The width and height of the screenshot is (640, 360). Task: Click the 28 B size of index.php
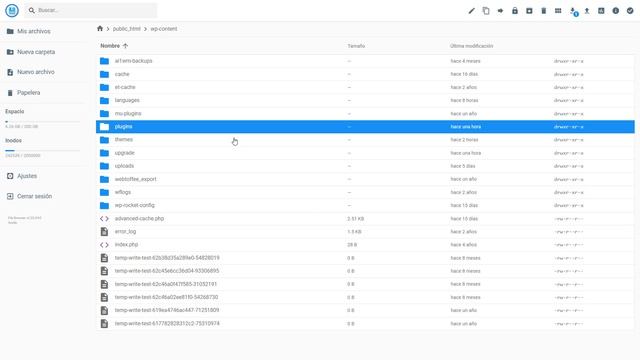click(352, 245)
